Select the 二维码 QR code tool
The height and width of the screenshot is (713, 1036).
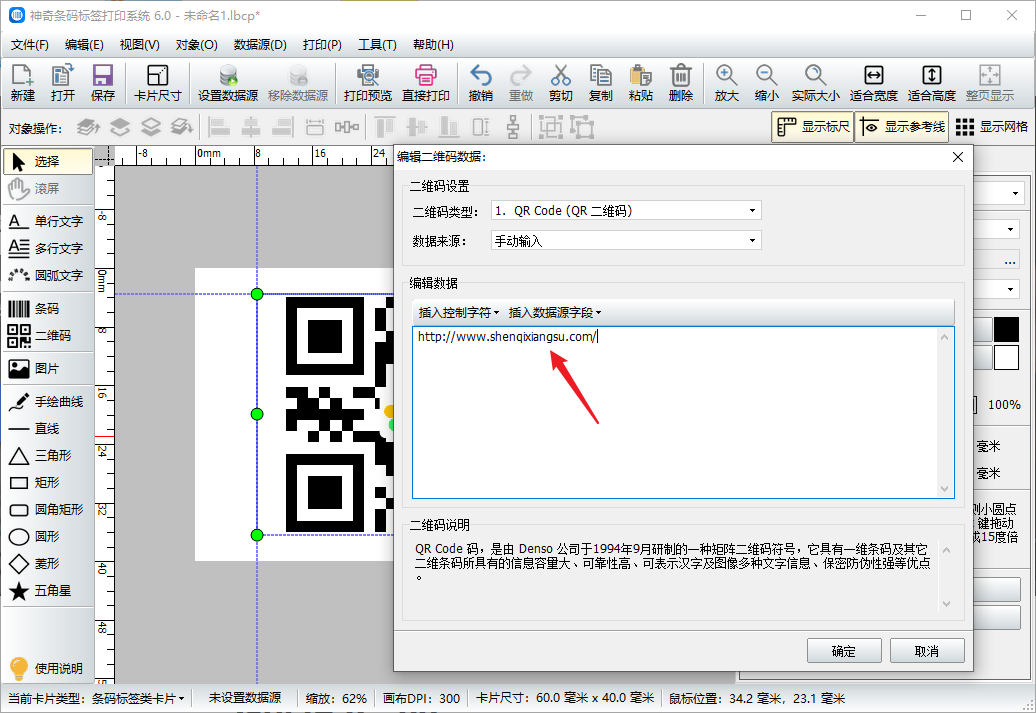pos(47,336)
